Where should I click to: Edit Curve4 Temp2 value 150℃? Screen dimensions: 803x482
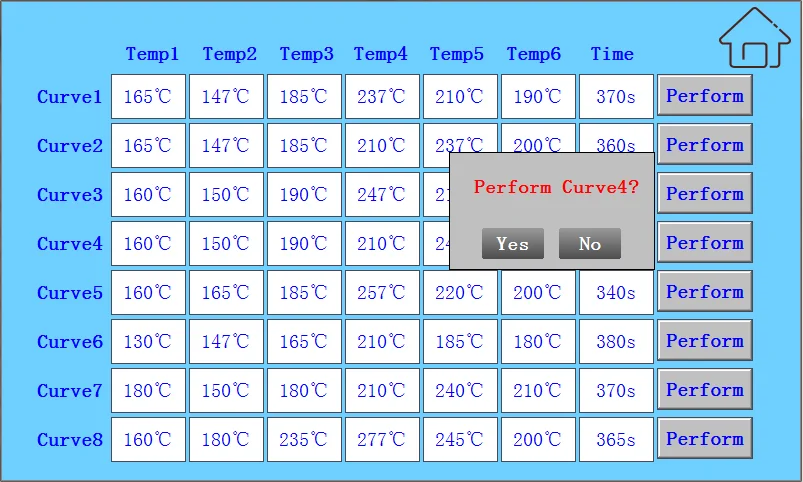(226, 243)
